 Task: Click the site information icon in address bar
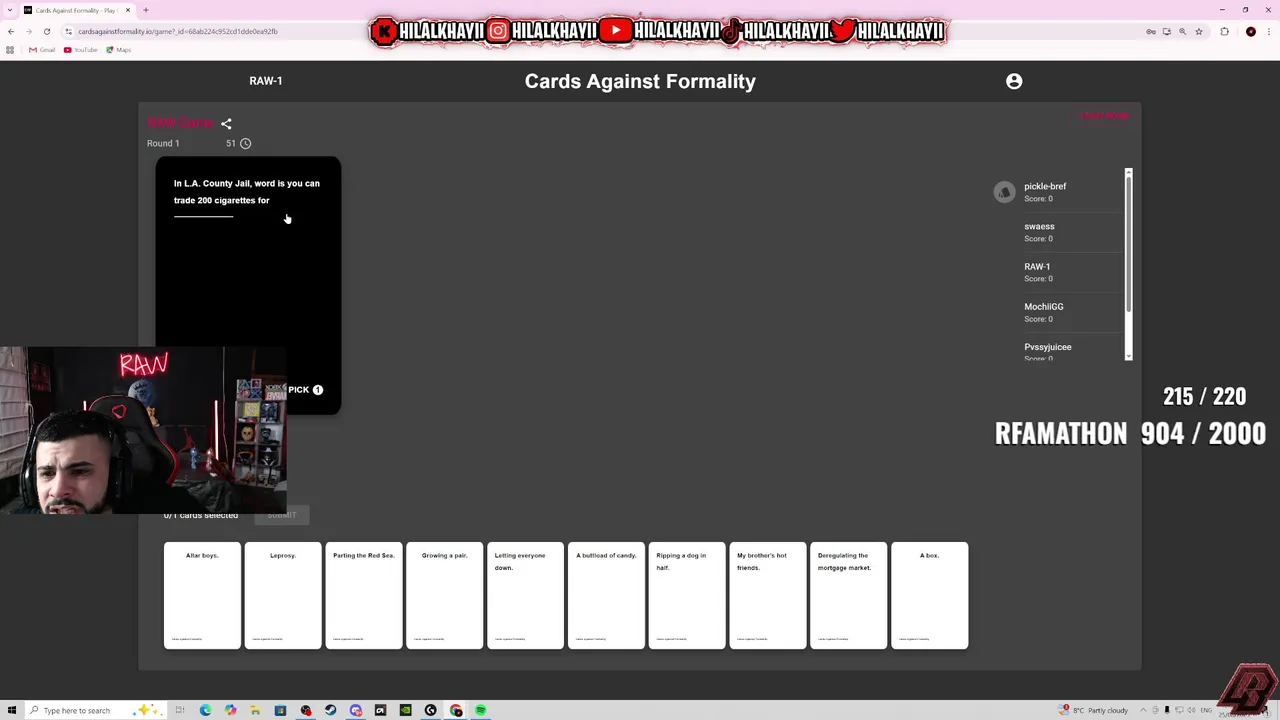pos(68,31)
